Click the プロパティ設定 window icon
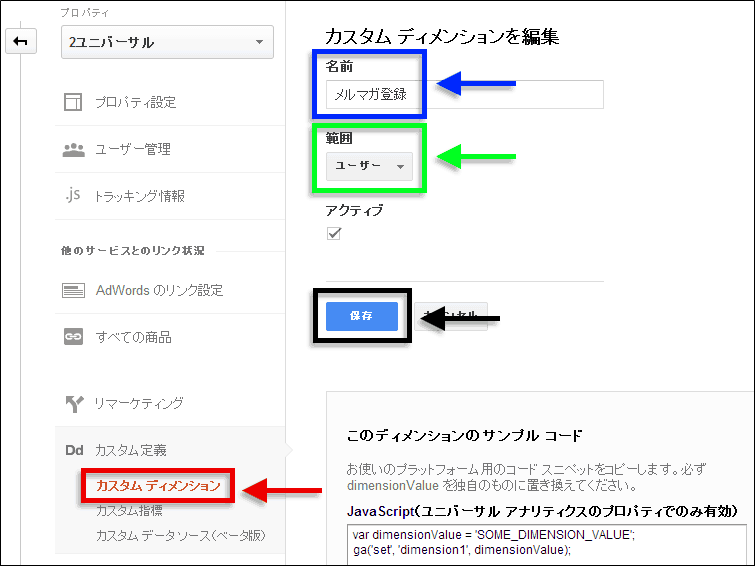The width and height of the screenshot is (755, 566). [x=73, y=102]
